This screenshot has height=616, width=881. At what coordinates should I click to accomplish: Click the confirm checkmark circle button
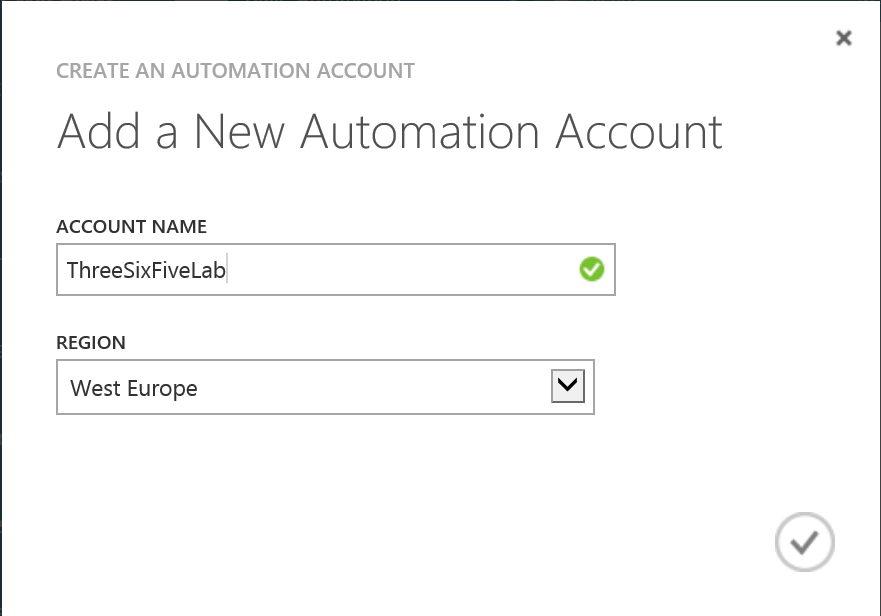click(804, 542)
